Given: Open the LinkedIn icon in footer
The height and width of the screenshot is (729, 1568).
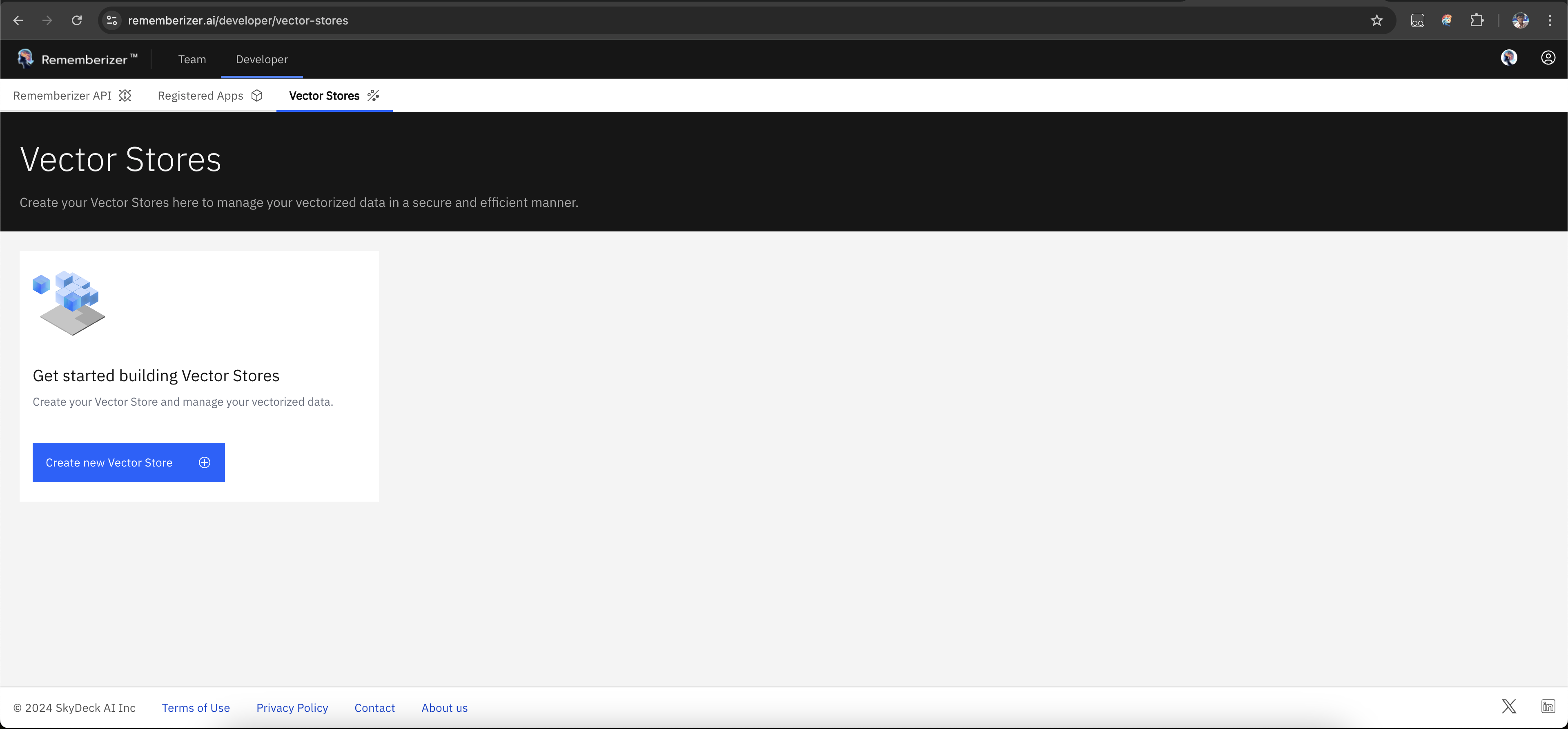Looking at the screenshot, I should (1548, 707).
